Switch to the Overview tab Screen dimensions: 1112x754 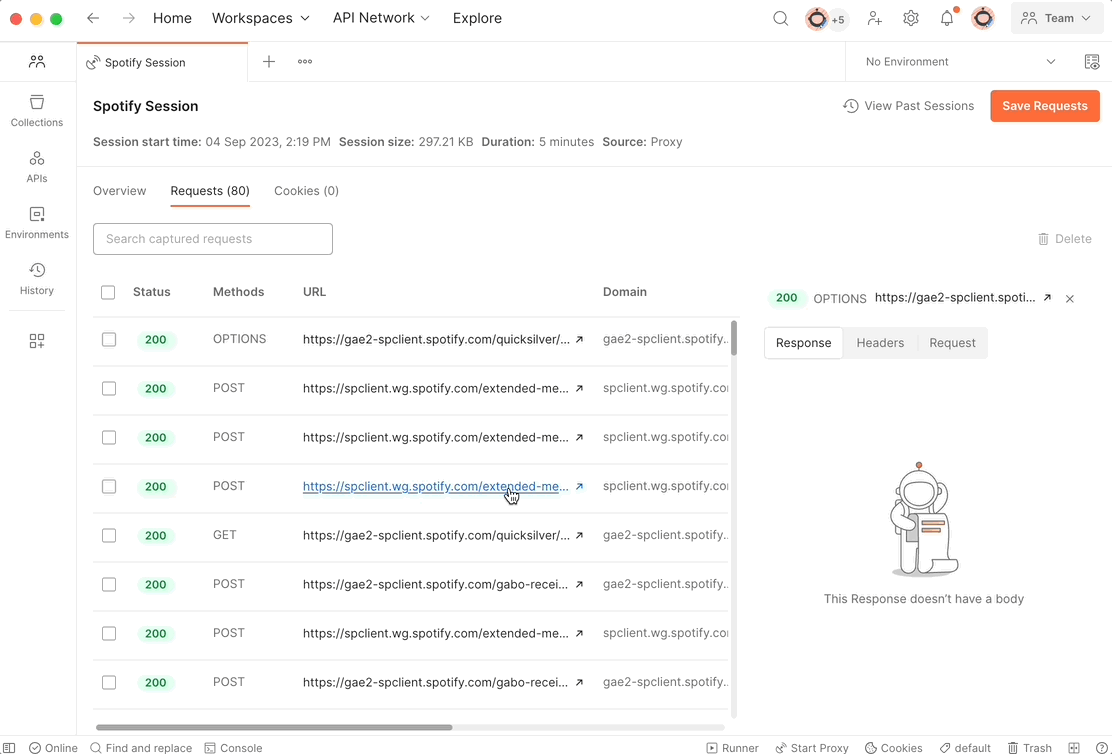click(120, 191)
